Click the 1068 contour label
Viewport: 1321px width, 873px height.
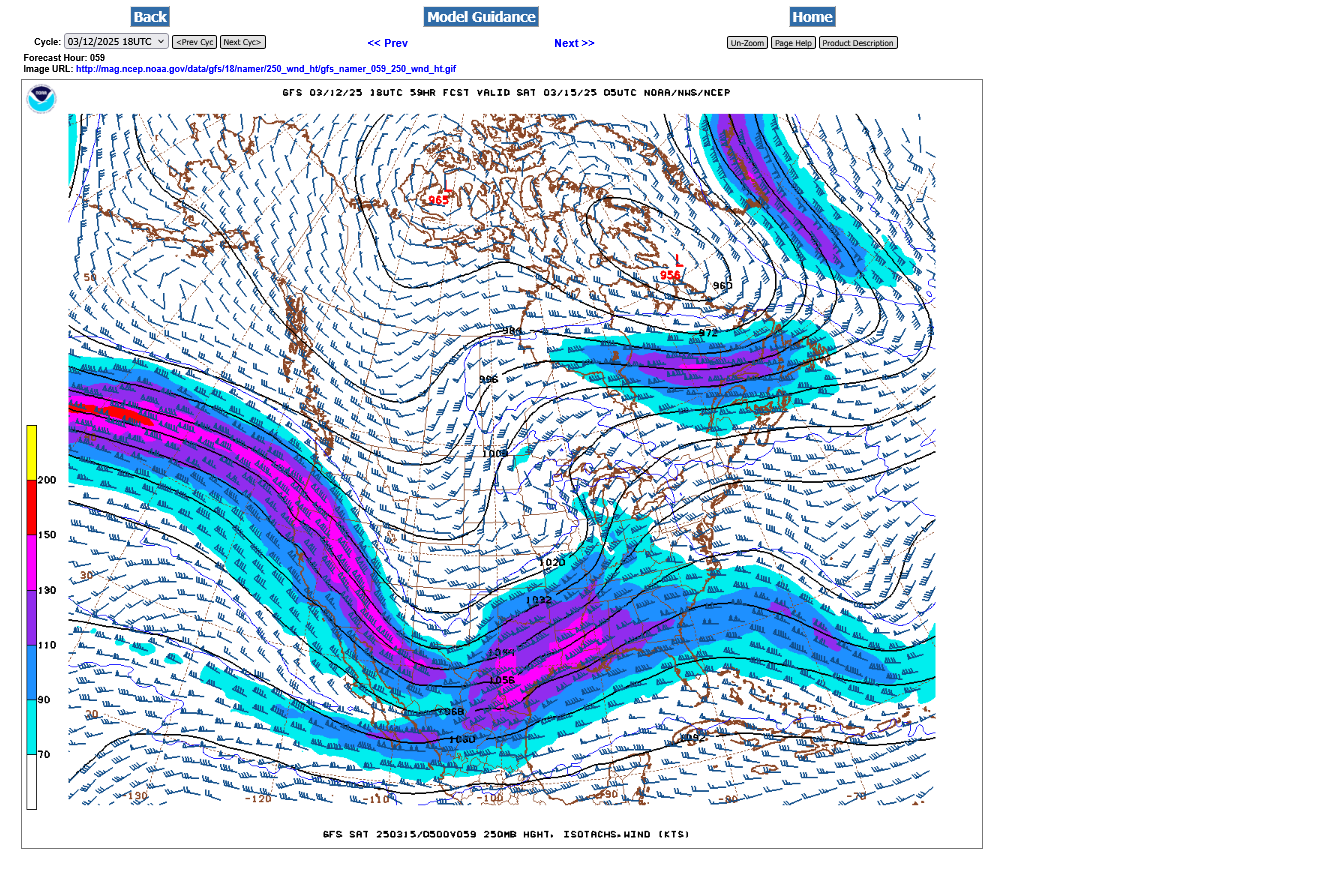click(x=452, y=711)
